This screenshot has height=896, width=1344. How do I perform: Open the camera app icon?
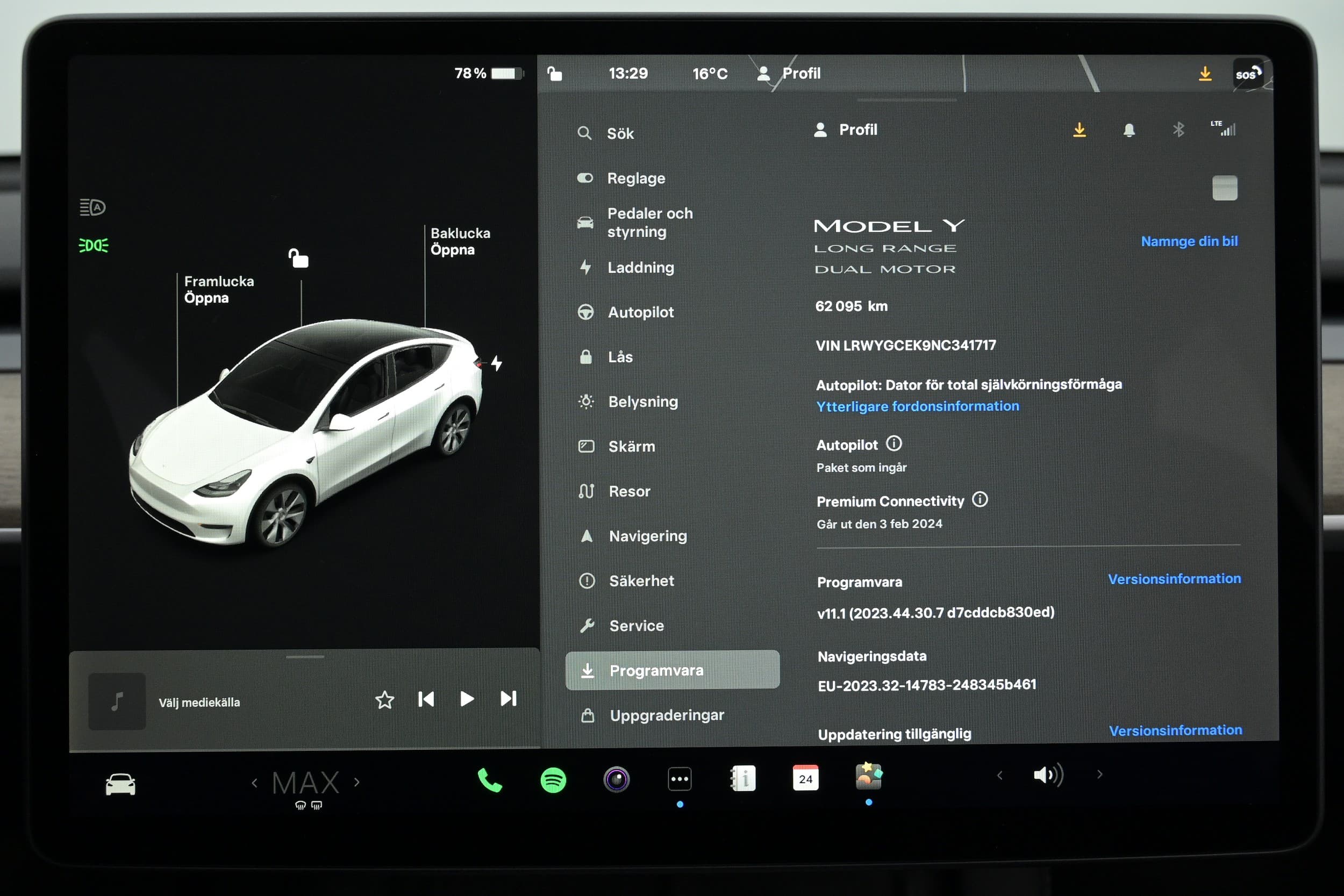click(x=617, y=779)
